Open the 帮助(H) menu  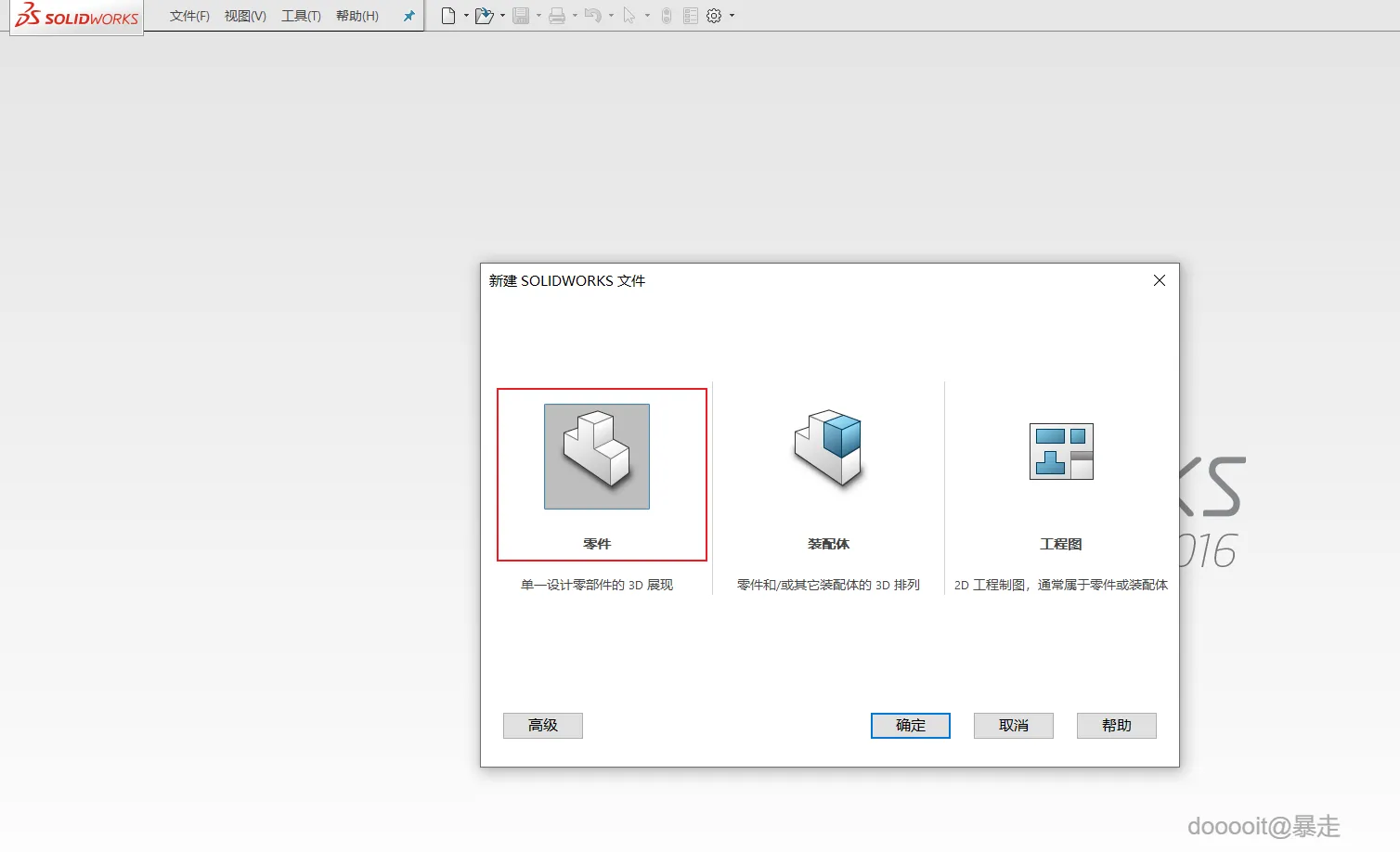(357, 16)
